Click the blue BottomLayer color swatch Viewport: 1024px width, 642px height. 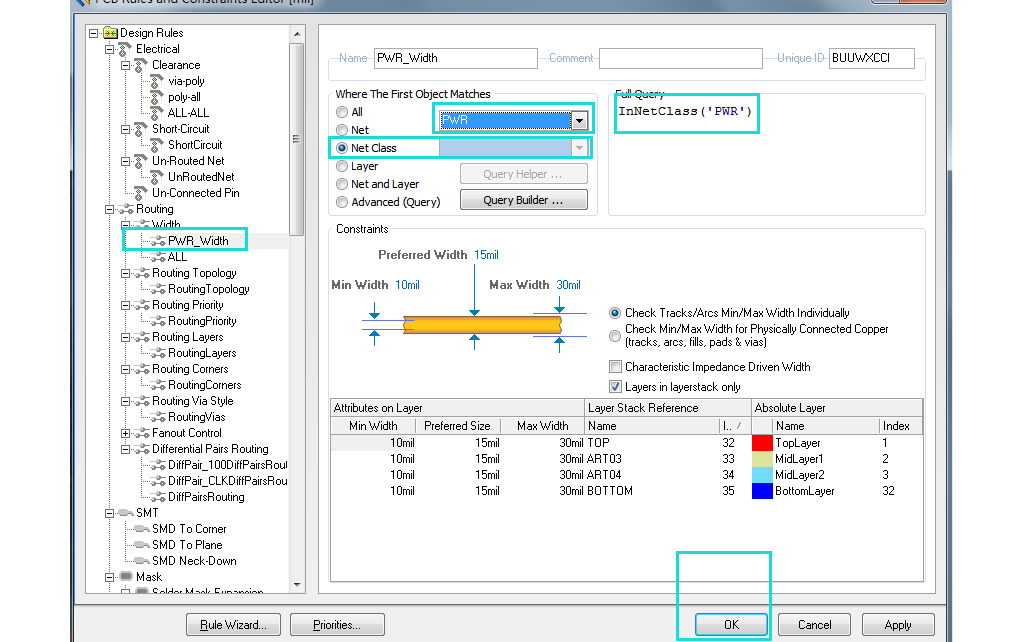(762, 491)
